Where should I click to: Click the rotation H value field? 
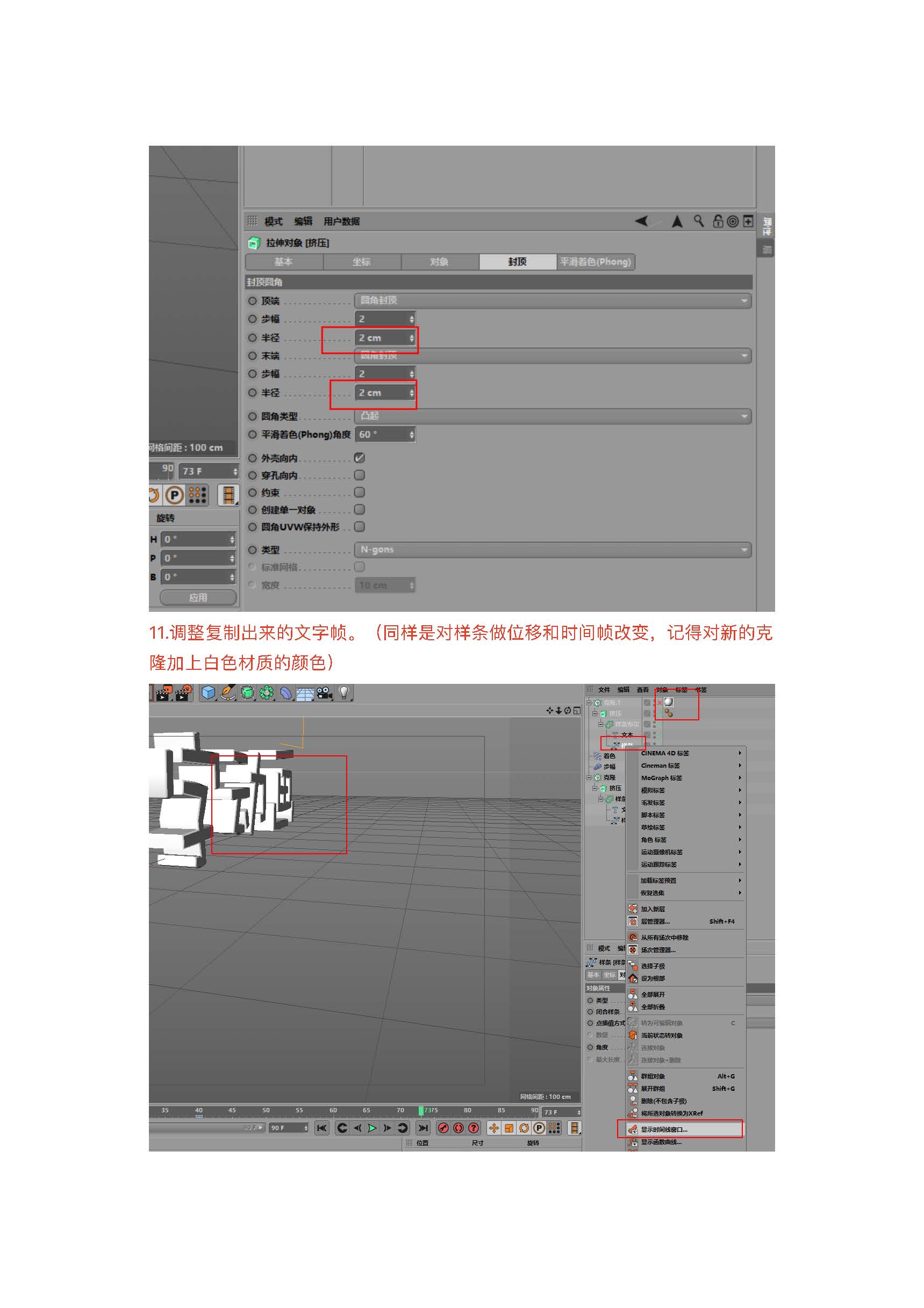tap(198, 539)
